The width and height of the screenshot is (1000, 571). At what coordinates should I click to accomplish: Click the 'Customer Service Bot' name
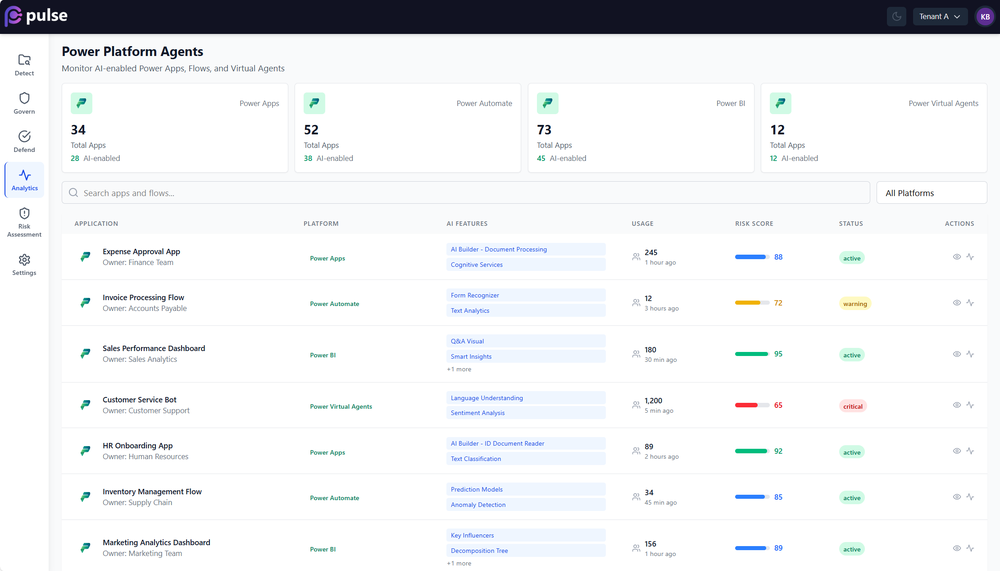pos(140,399)
